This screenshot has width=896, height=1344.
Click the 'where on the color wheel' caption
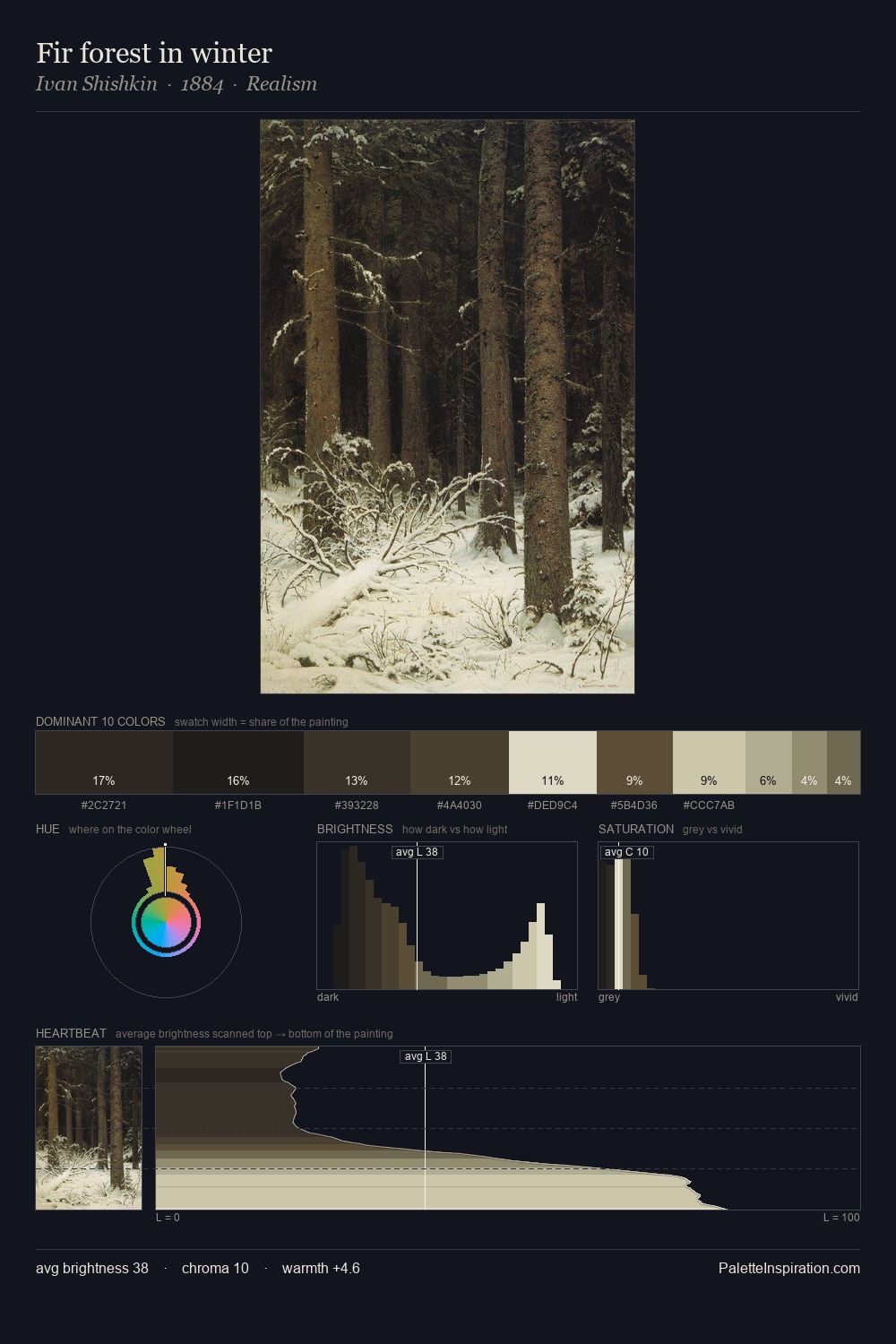coord(130,830)
